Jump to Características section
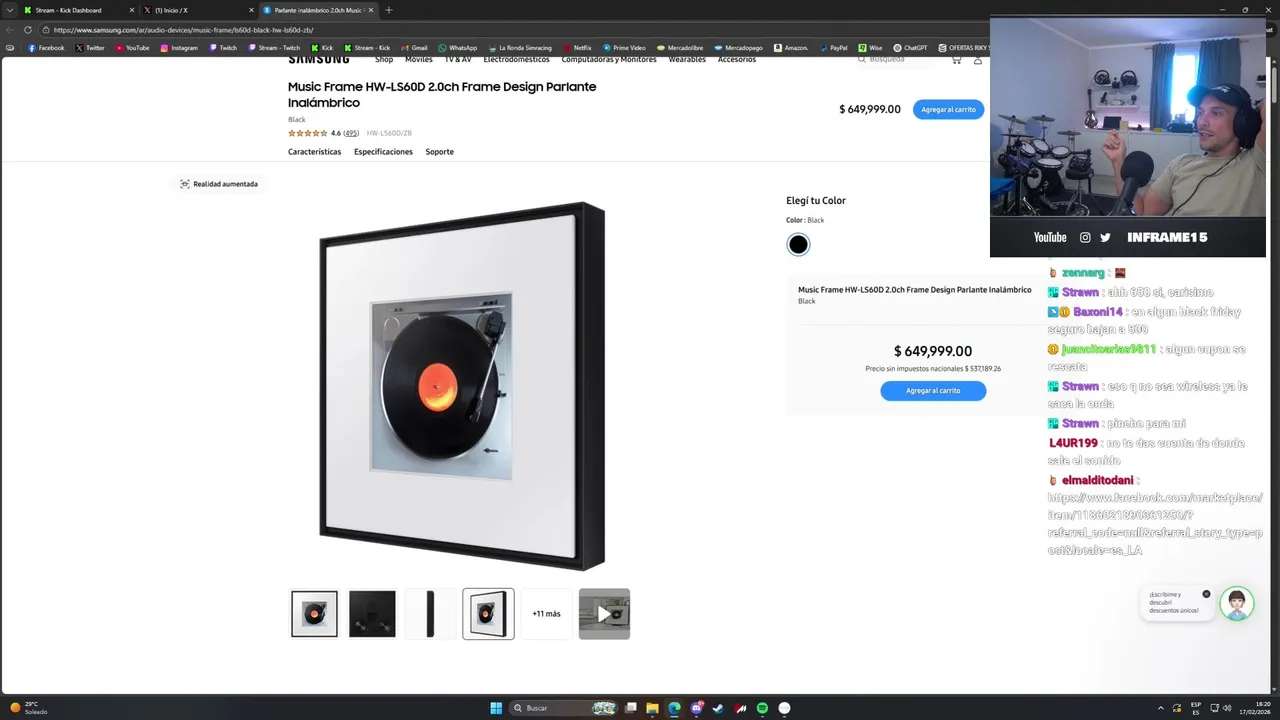This screenshot has height=720, width=1280. [314, 152]
